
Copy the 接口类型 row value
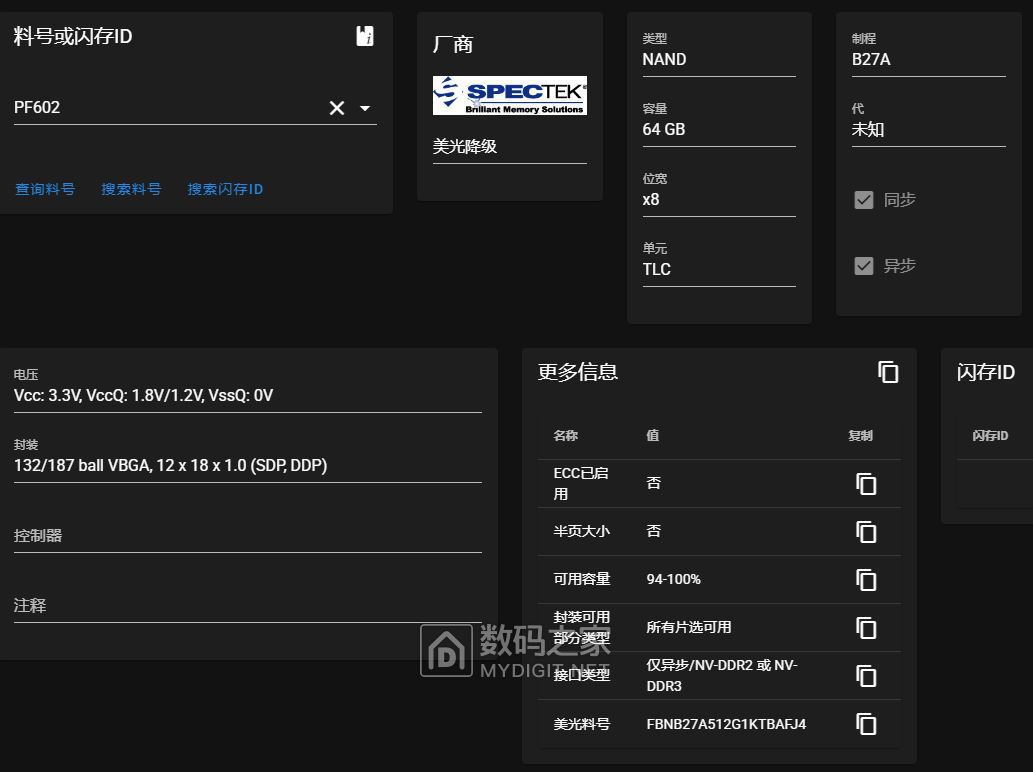point(866,676)
